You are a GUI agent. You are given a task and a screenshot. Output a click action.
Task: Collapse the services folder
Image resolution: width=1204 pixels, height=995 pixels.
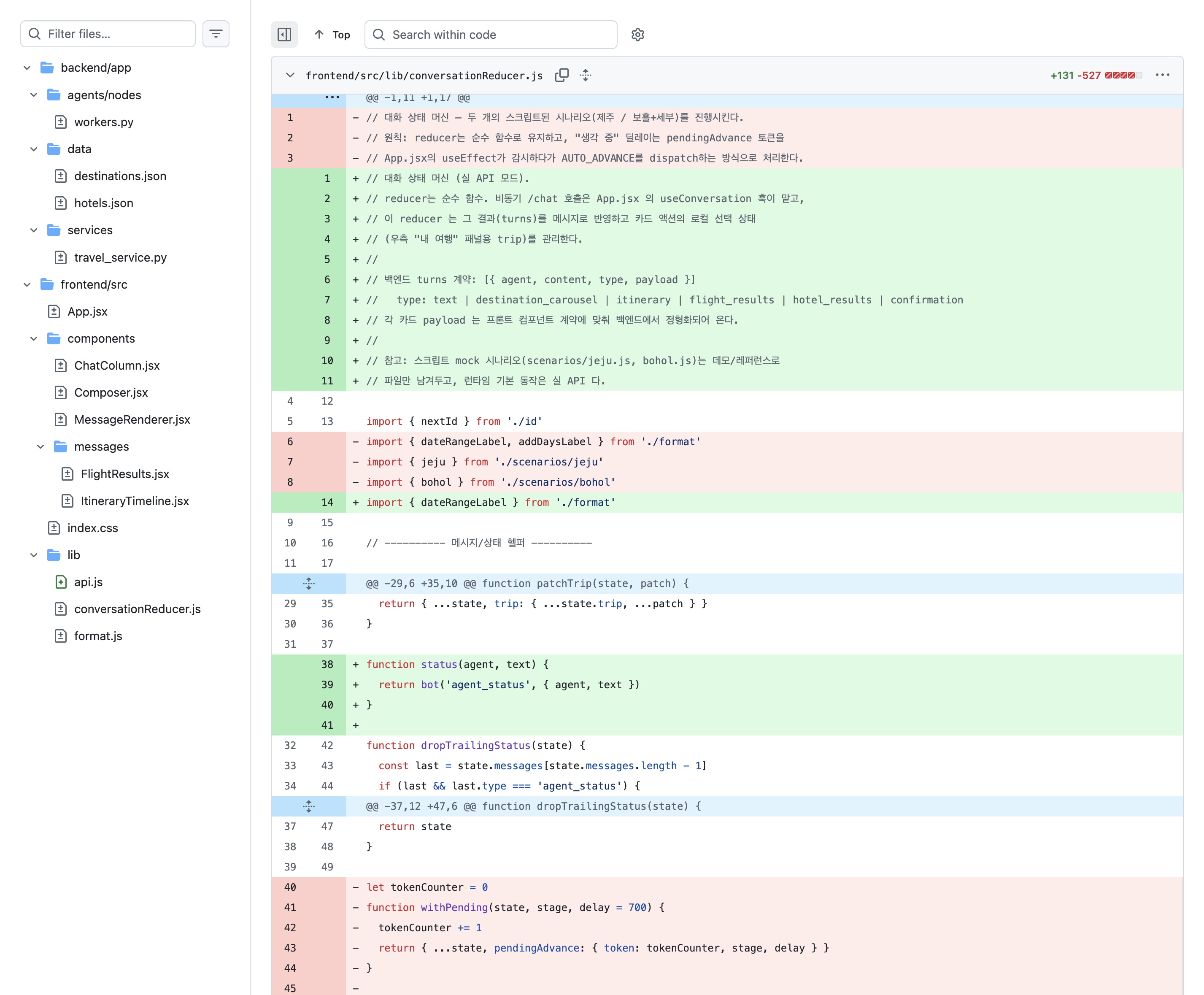[x=34, y=230]
